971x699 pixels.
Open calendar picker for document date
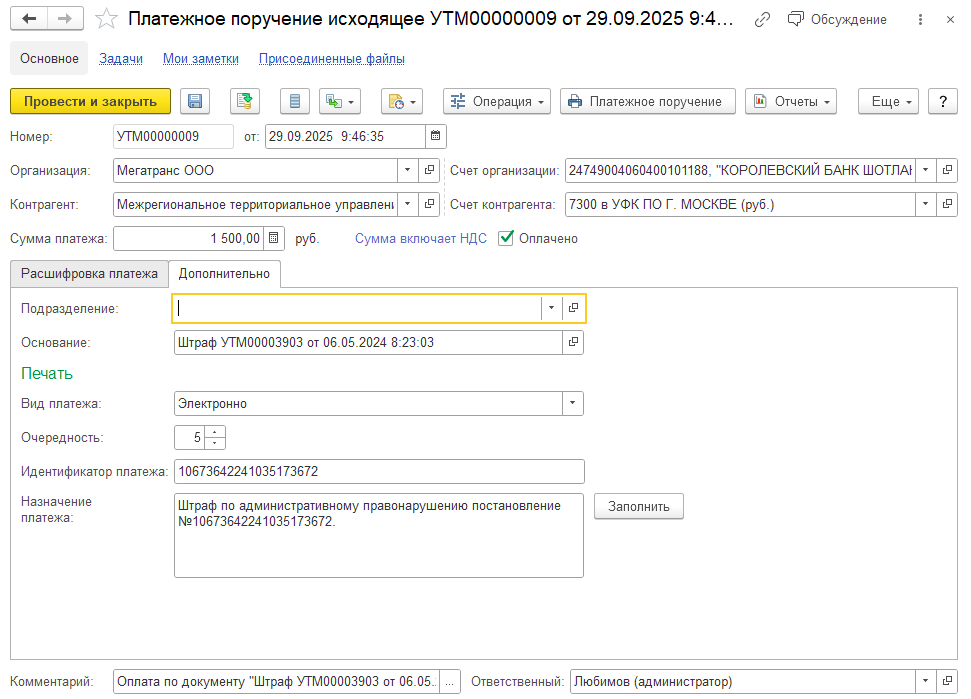click(x=435, y=136)
